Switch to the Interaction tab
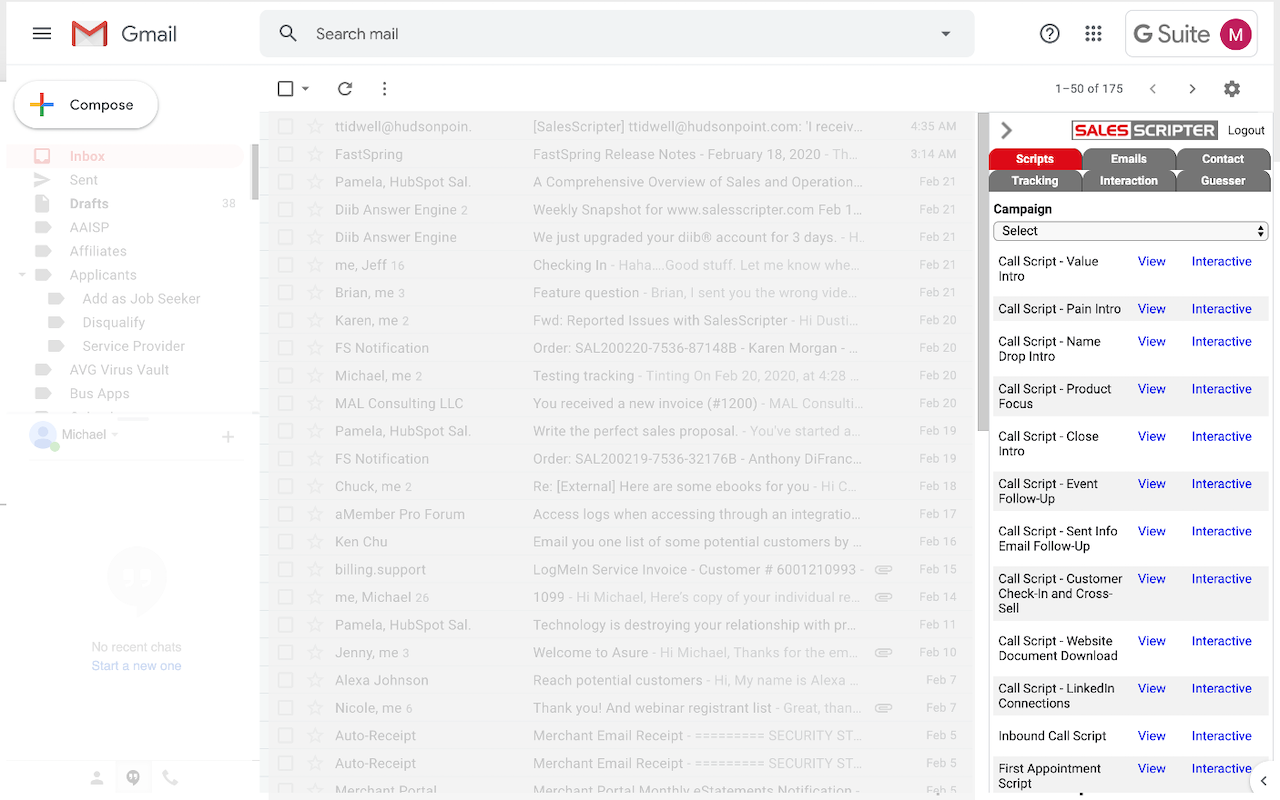The height and width of the screenshot is (800, 1280). 1129,181
